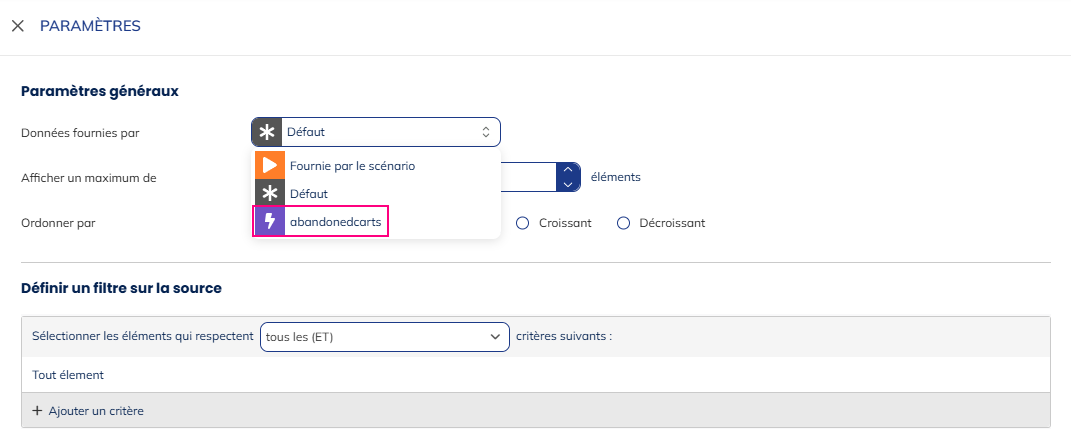Click the plus icon beside Ajouter un critère
Viewport: 1071px width, 440px height.
pos(38,411)
